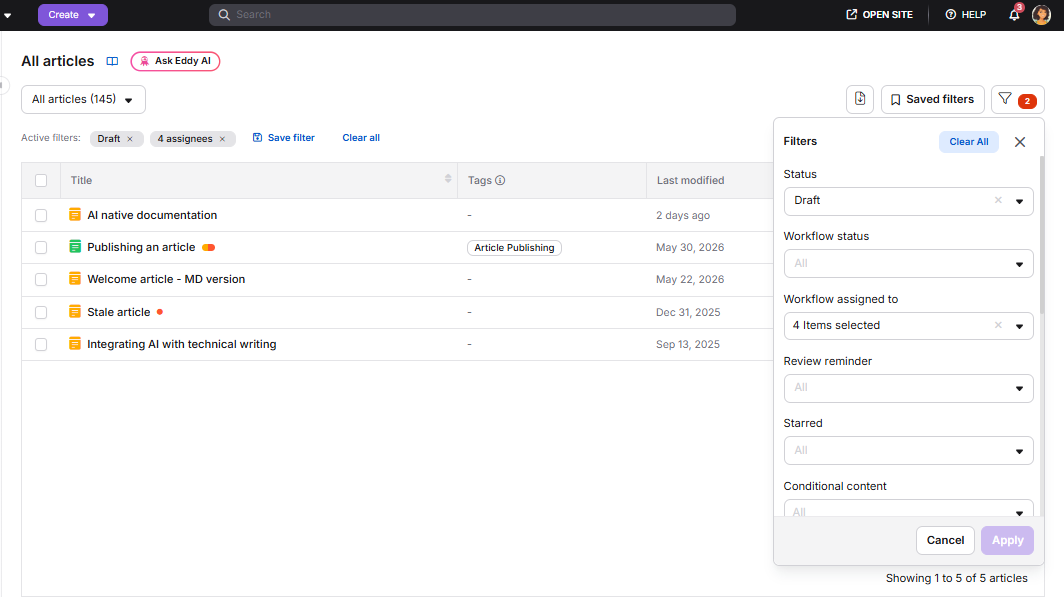The width and height of the screenshot is (1064, 598).
Task: Click the Last modified column header
Action: 690,181
